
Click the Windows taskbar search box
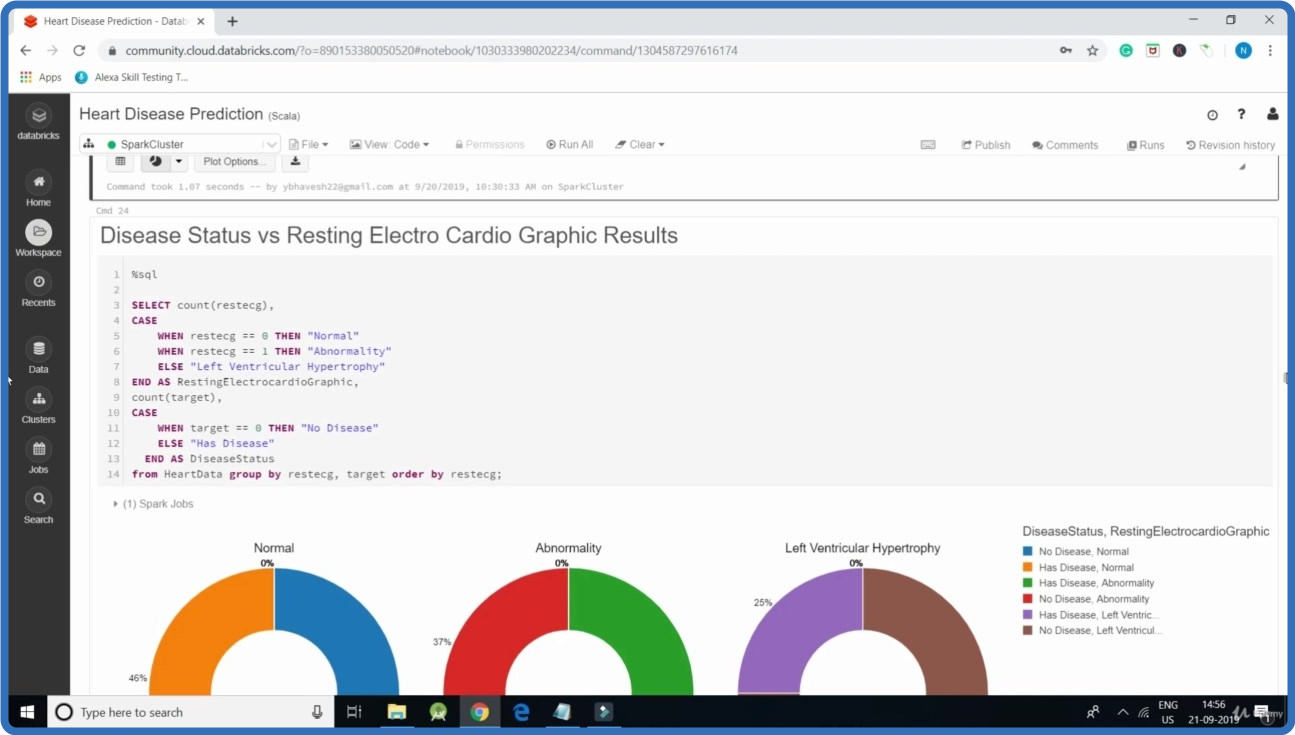click(x=190, y=712)
